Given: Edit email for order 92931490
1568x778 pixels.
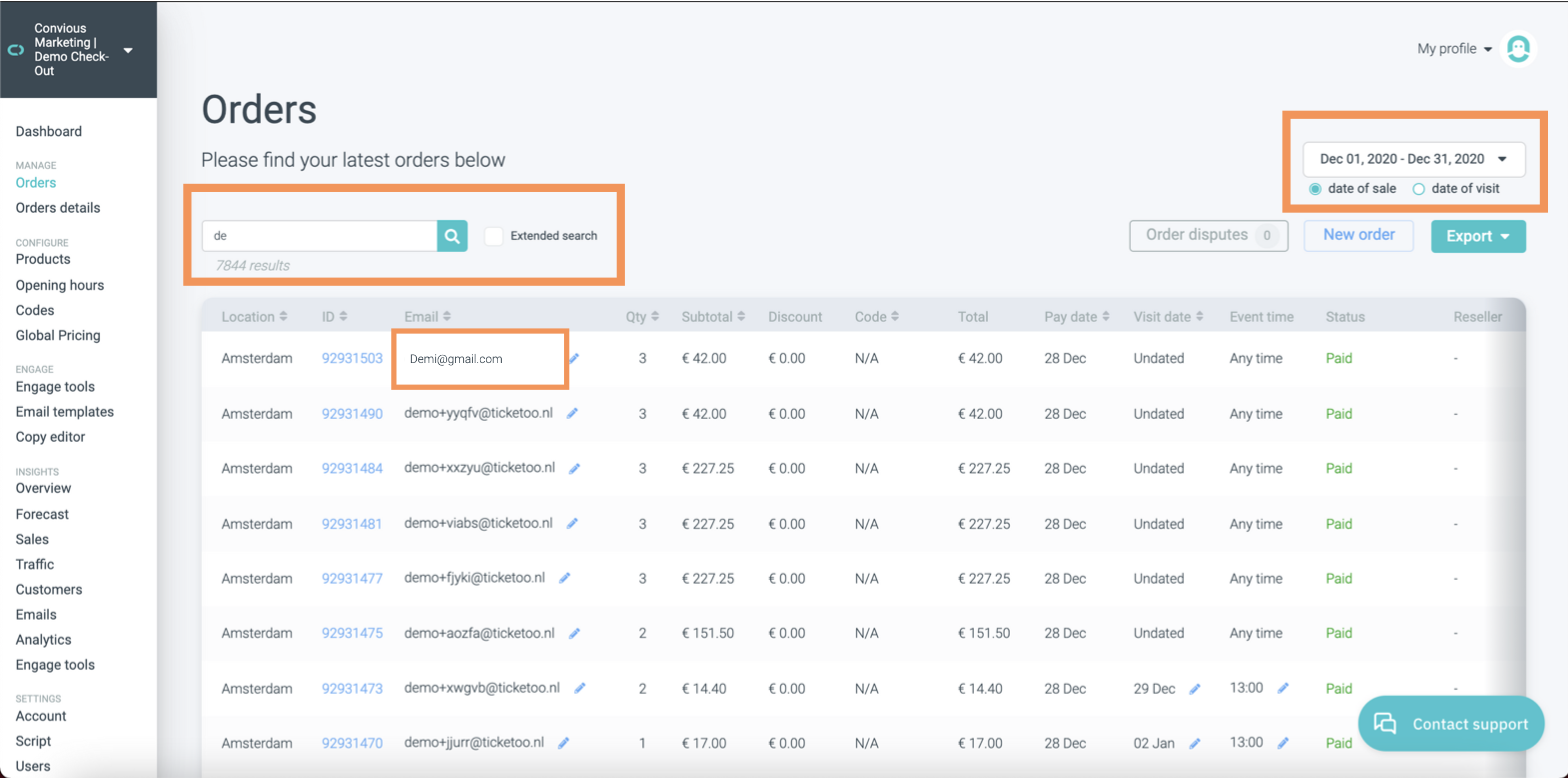Looking at the screenshot, I should [573, 413].
